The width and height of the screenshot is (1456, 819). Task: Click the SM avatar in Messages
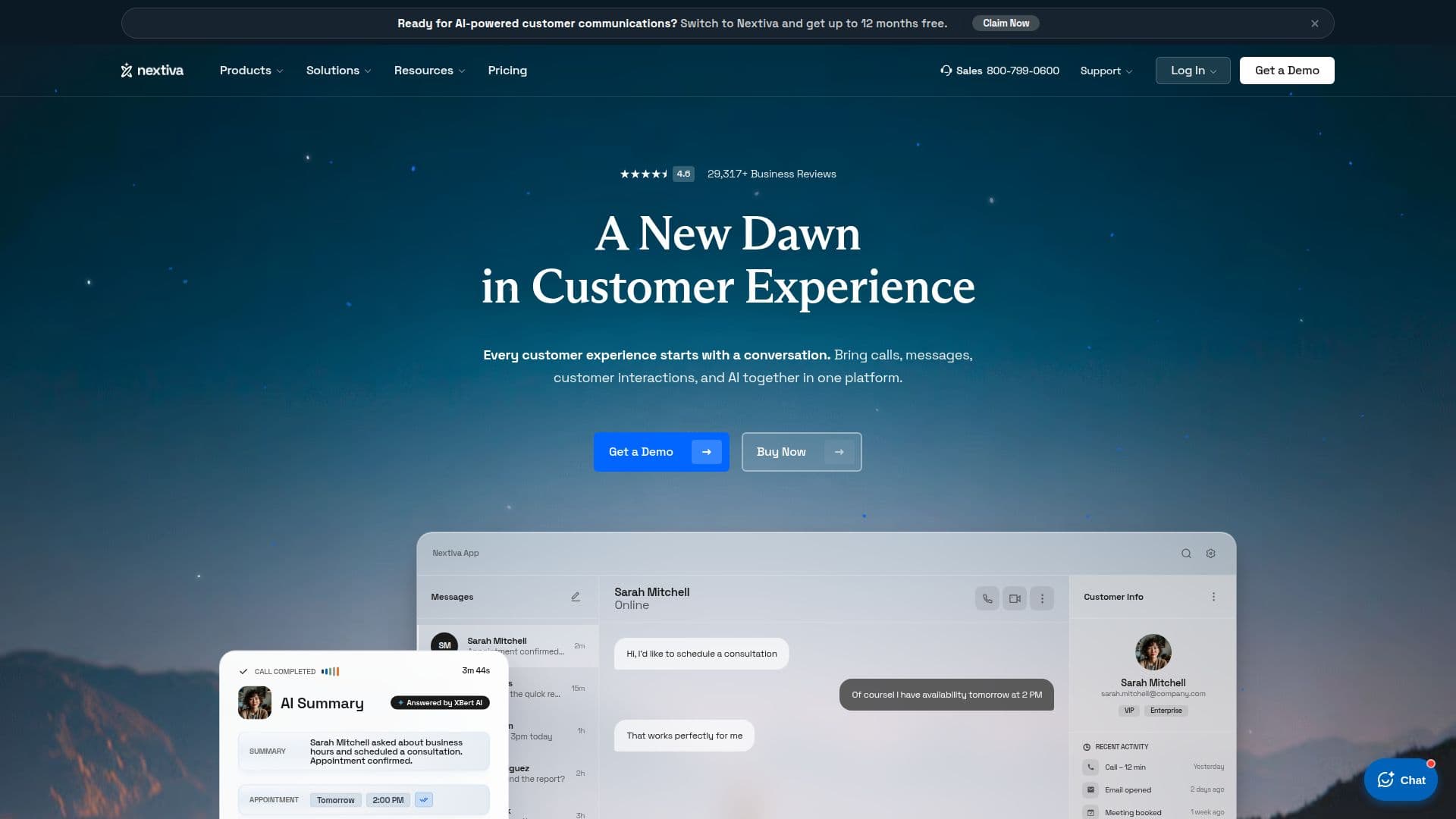444,643
